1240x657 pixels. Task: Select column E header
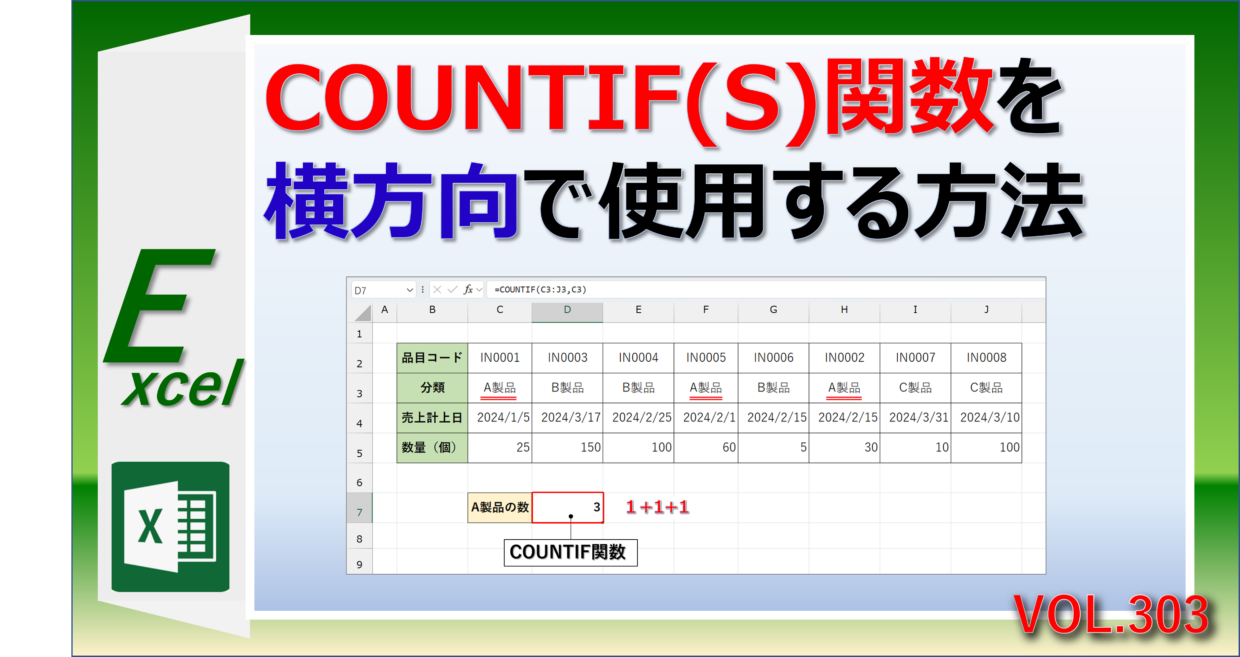coord(638,311)
